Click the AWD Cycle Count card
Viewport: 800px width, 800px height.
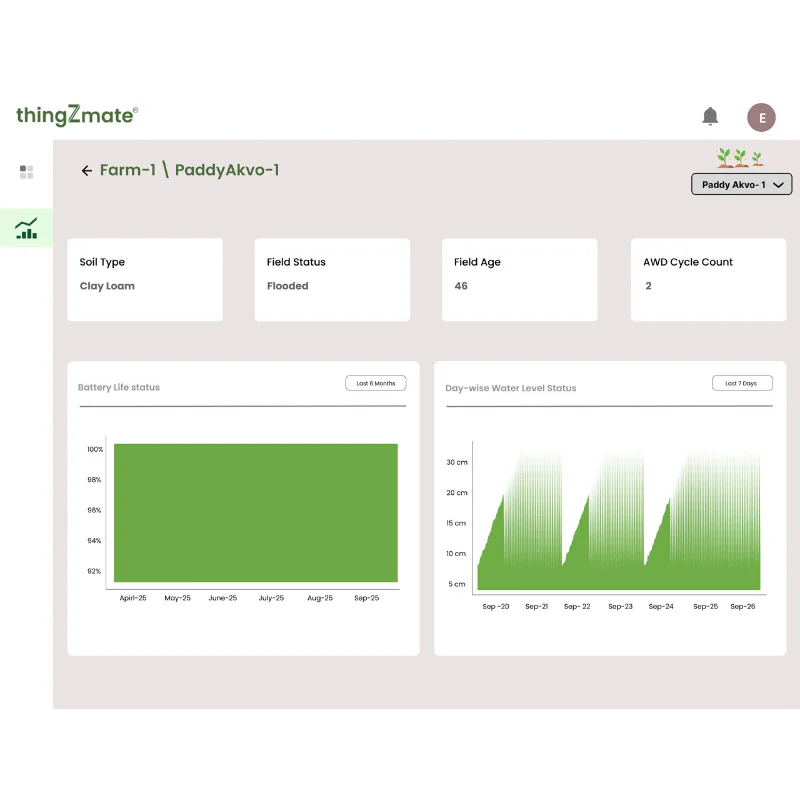pyautogui.click(x=708, y=280)
